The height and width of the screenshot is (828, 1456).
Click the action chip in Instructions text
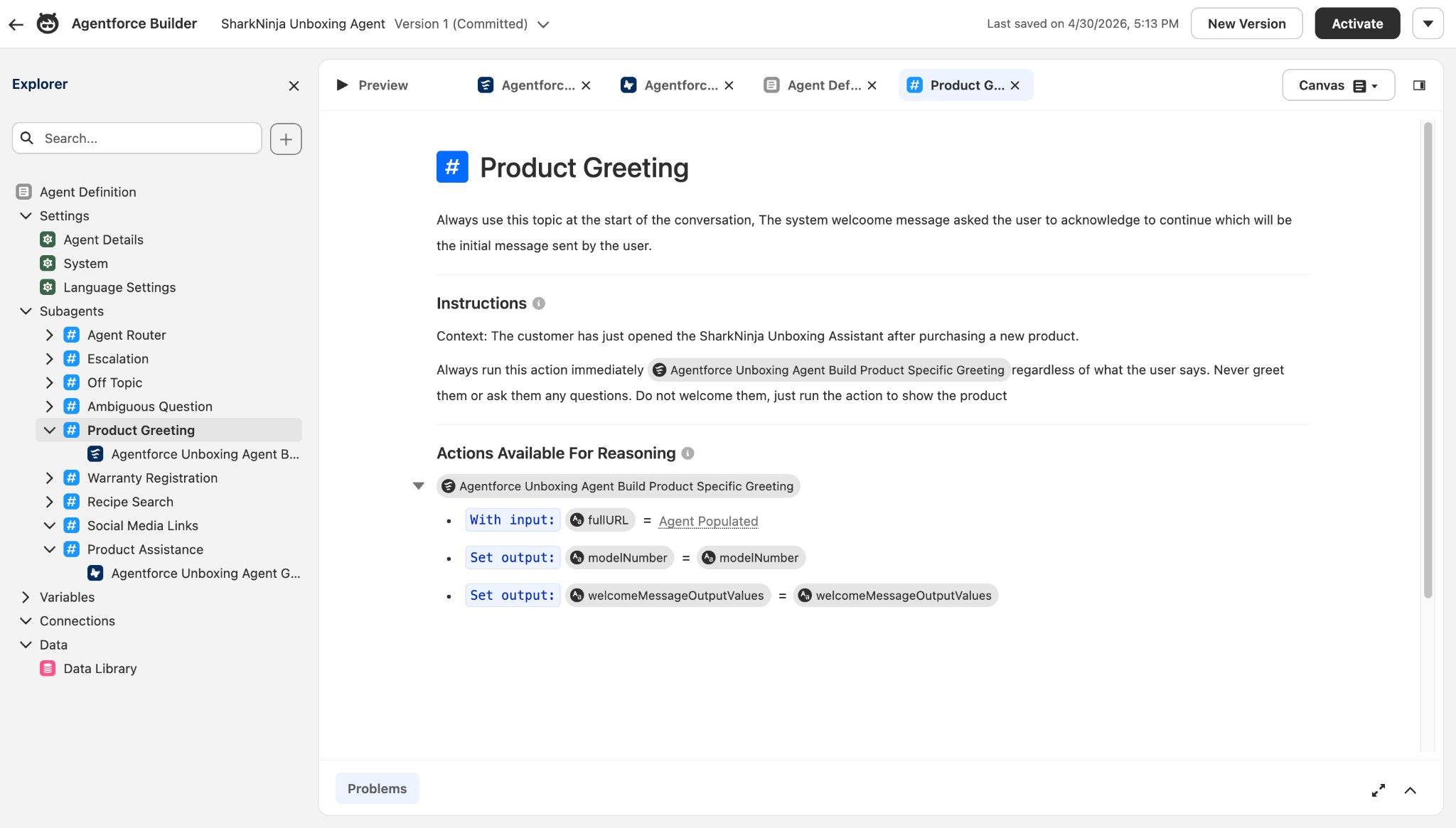829,370
